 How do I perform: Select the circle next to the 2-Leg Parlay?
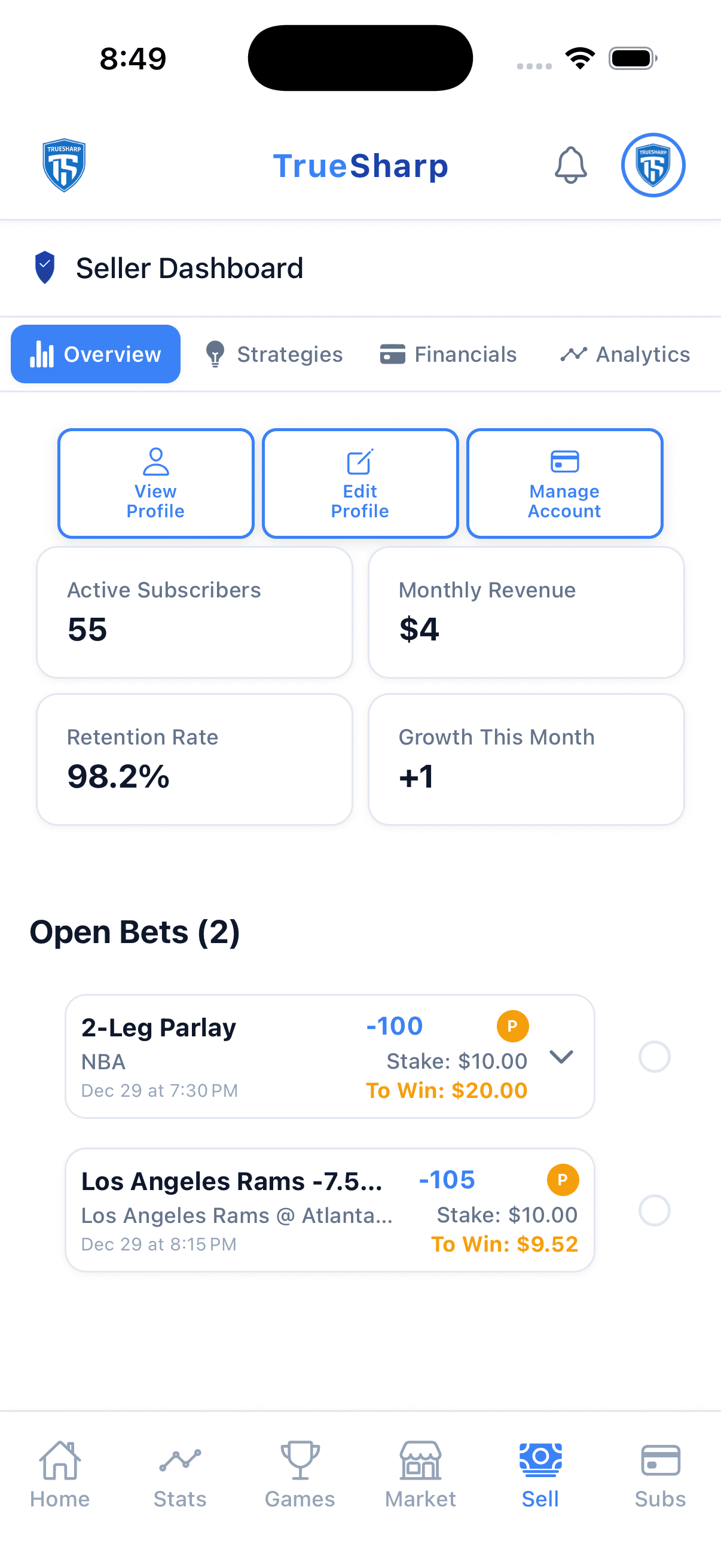click(x=654, y=1057)
